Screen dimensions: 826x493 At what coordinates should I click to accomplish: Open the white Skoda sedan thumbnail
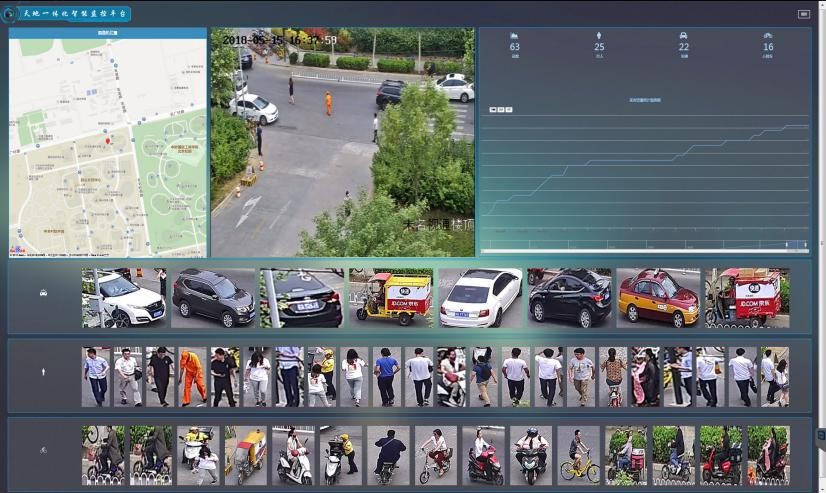coord(480,298)
